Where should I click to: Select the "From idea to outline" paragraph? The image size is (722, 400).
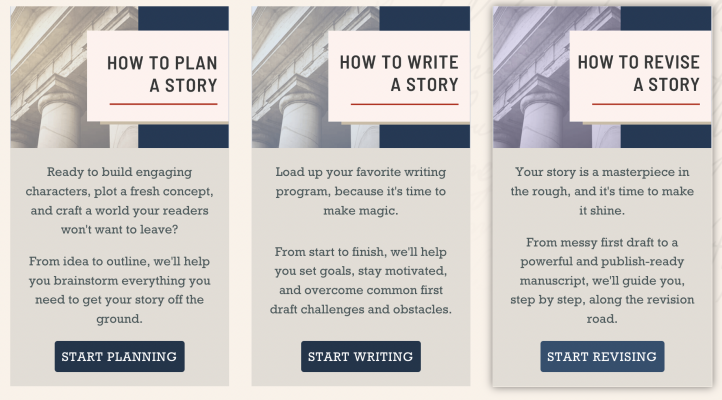(x=120, y=290)
